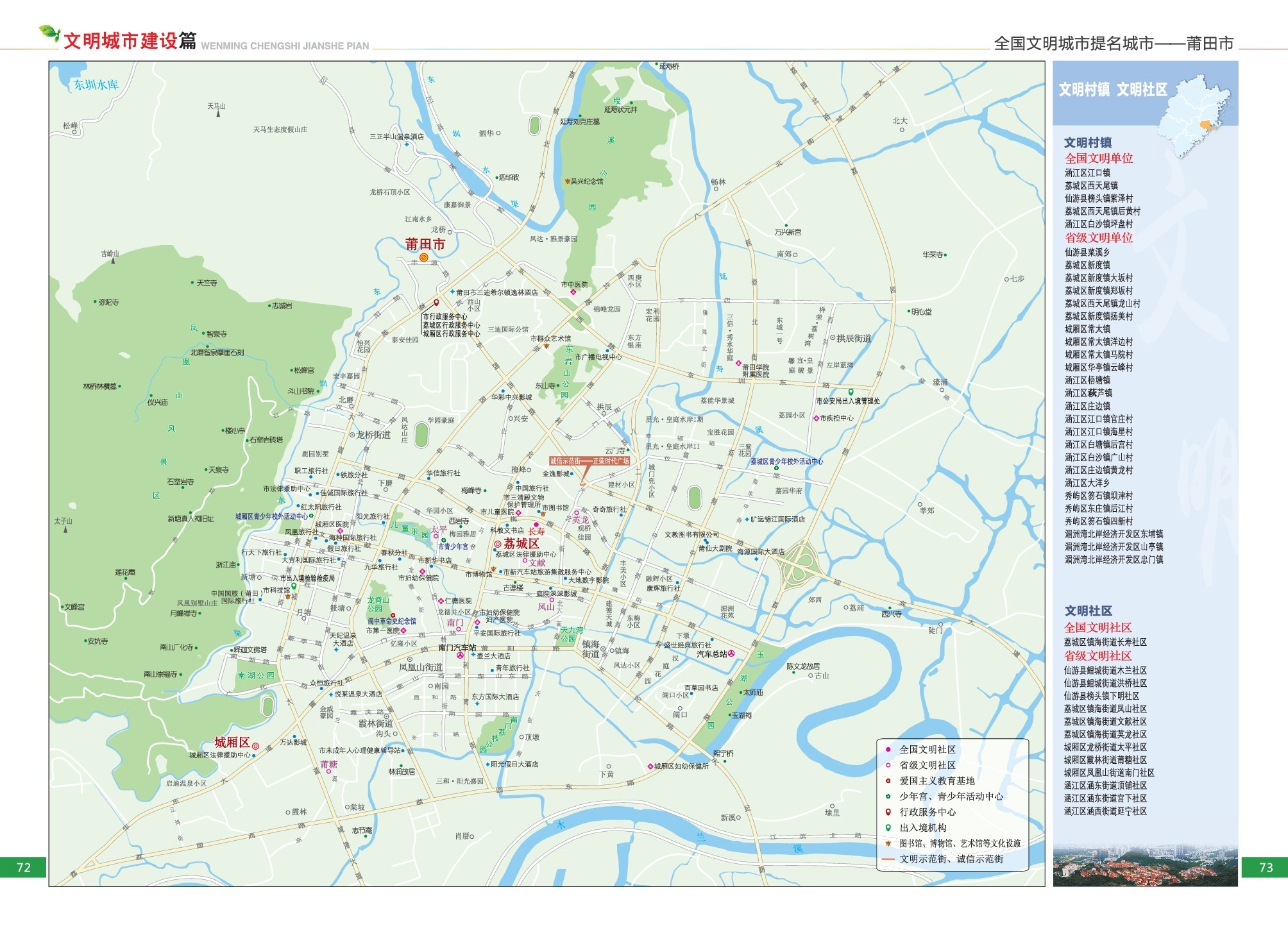
Task: Click the 拱辰街道 label
Action: click(854, 338)
